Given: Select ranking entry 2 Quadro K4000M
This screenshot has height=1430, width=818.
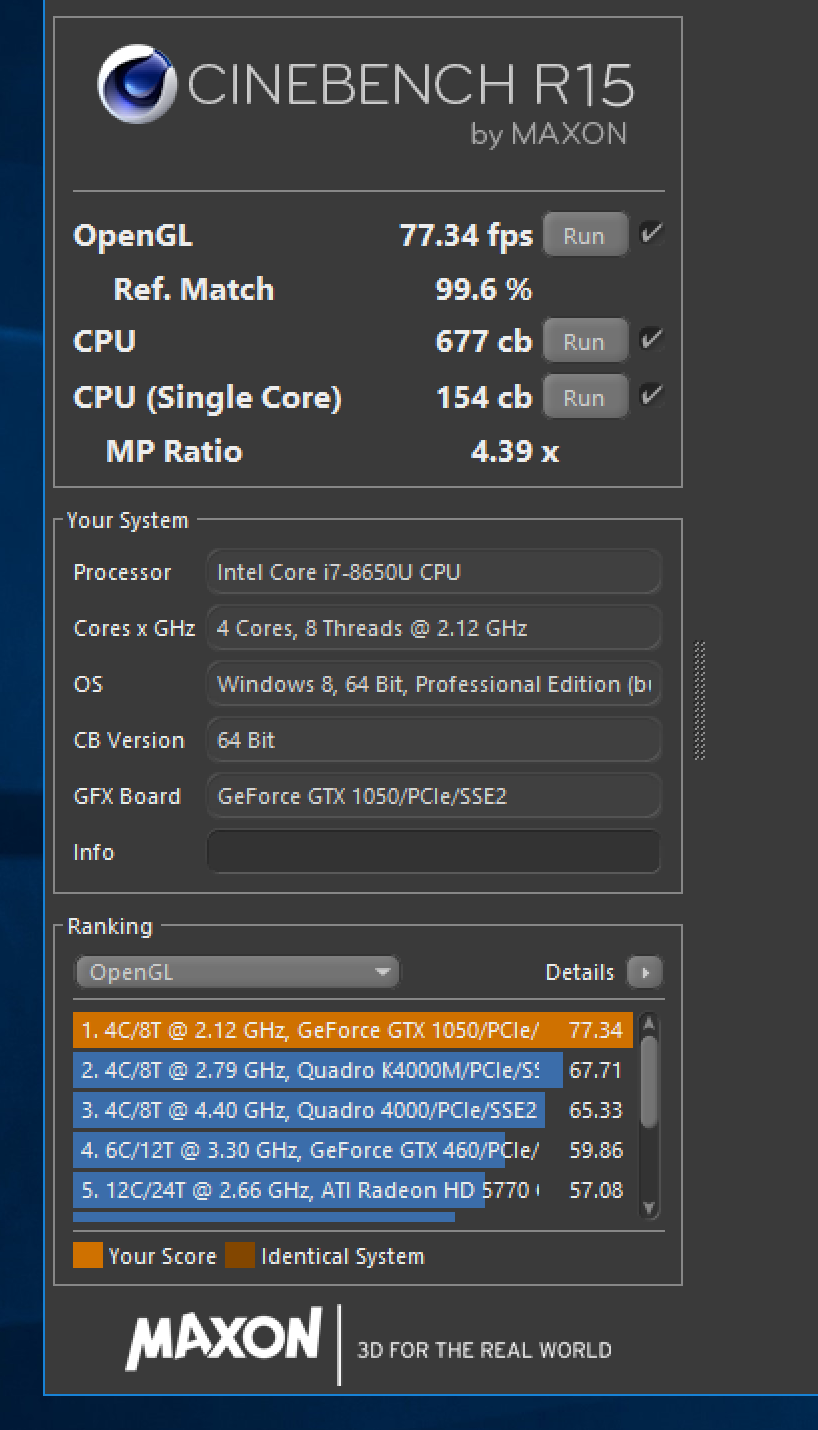Looking at the screenshot, I should click(353, 1070).
